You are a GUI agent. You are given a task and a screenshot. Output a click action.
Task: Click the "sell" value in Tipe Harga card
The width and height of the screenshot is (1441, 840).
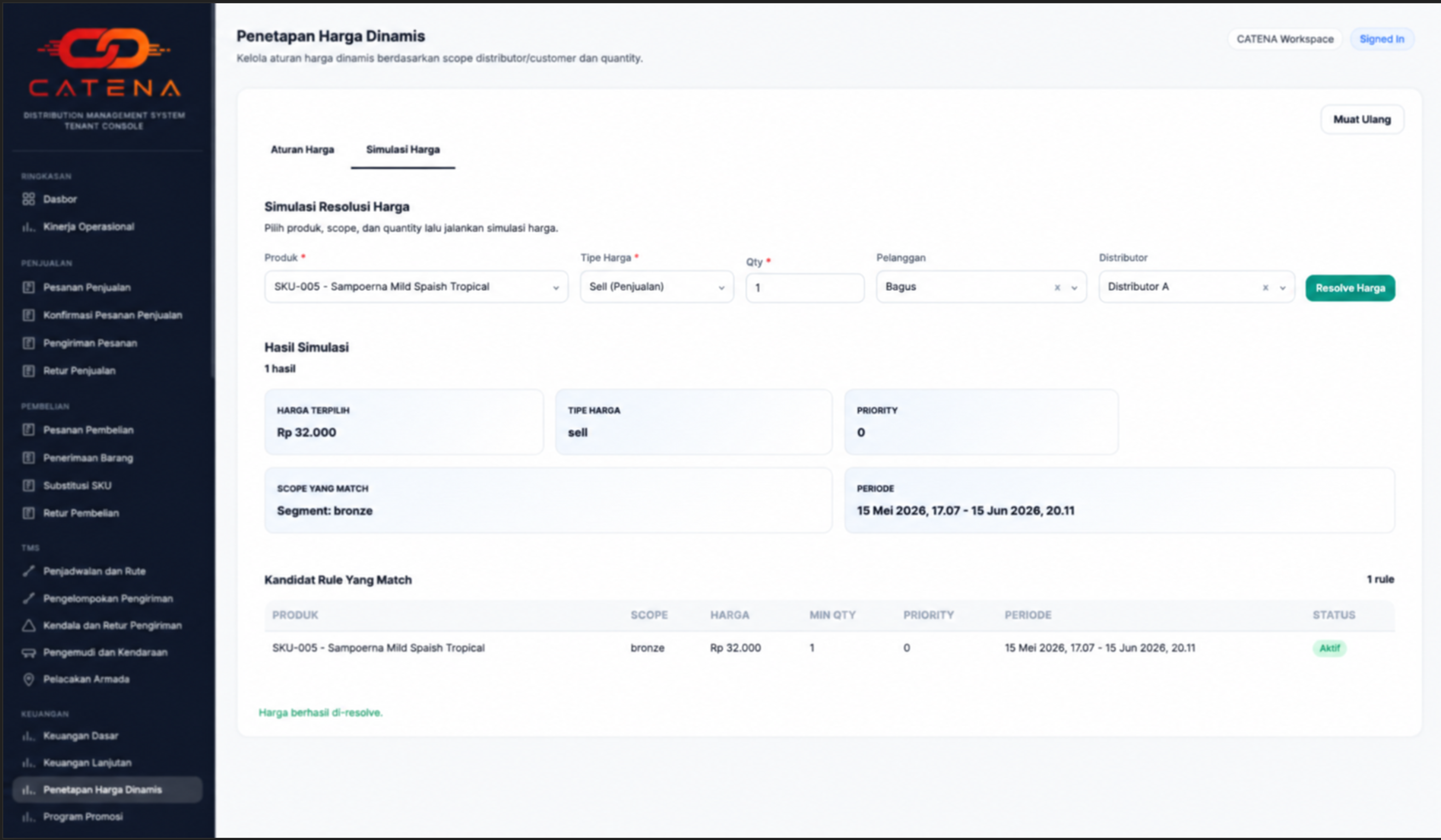578,433
